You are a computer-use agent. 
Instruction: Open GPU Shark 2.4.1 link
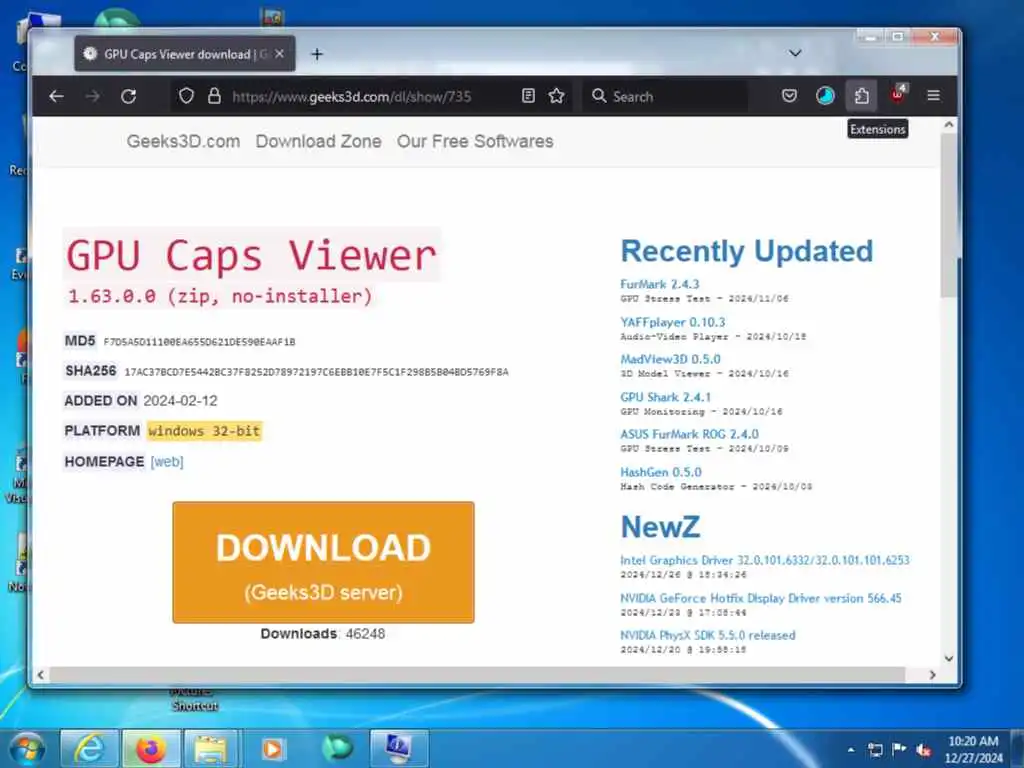pos(665,397)
